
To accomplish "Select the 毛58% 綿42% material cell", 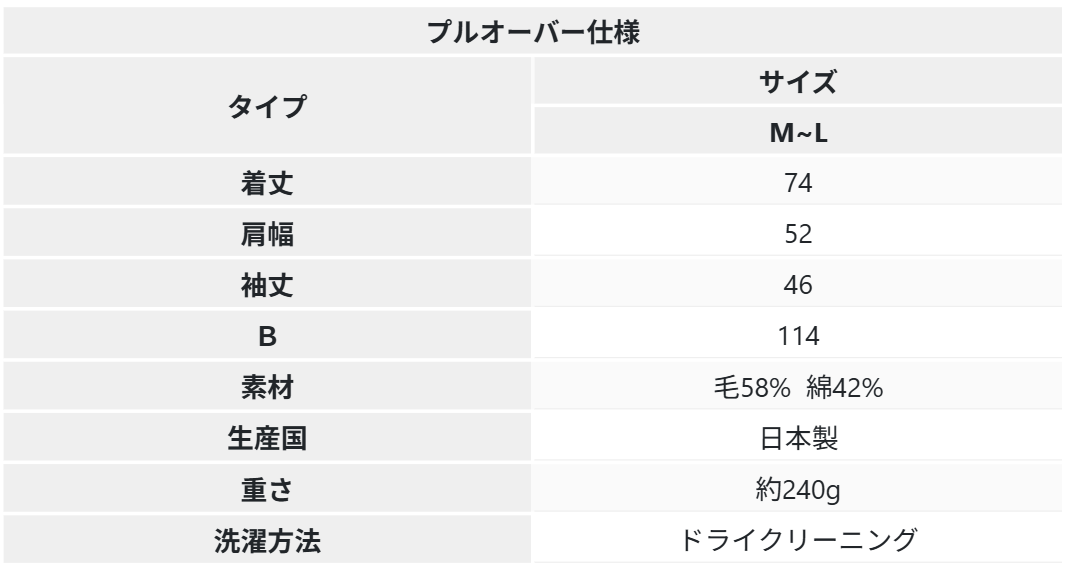I will [797, 387].
